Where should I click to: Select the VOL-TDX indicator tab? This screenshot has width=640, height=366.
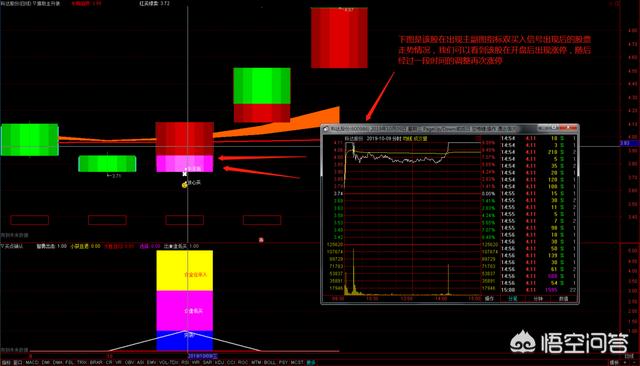(x=169, y=362)
